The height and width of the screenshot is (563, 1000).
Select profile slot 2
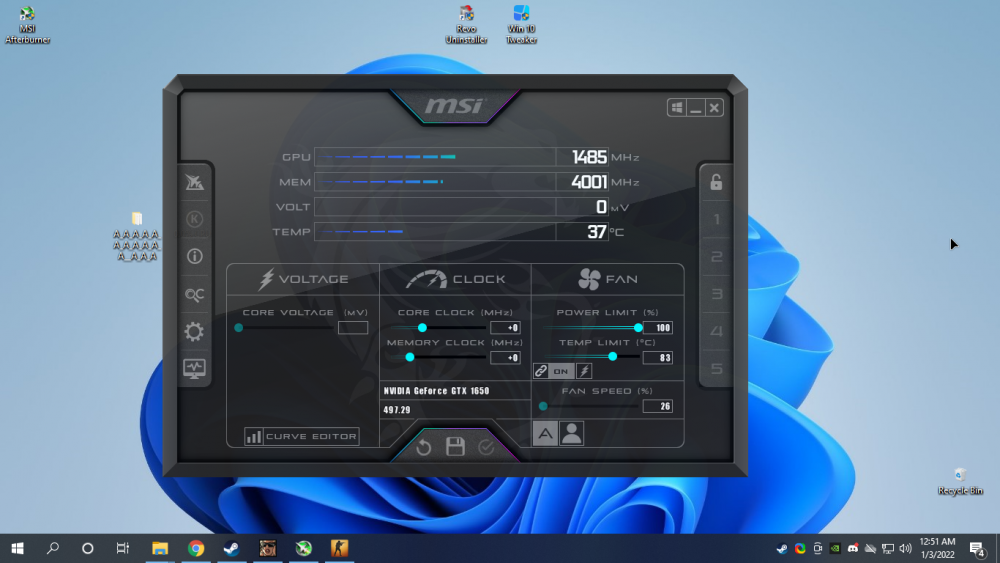coord(716,256)
